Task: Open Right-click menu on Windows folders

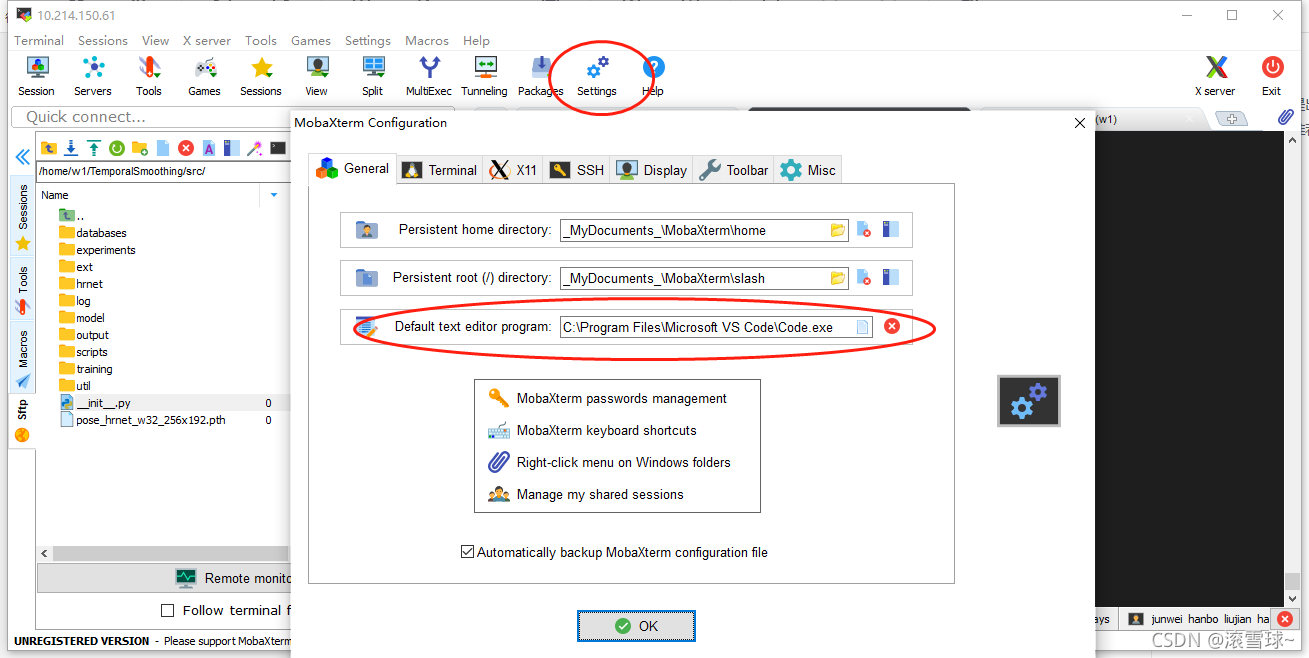Action: tap(610, 462)
